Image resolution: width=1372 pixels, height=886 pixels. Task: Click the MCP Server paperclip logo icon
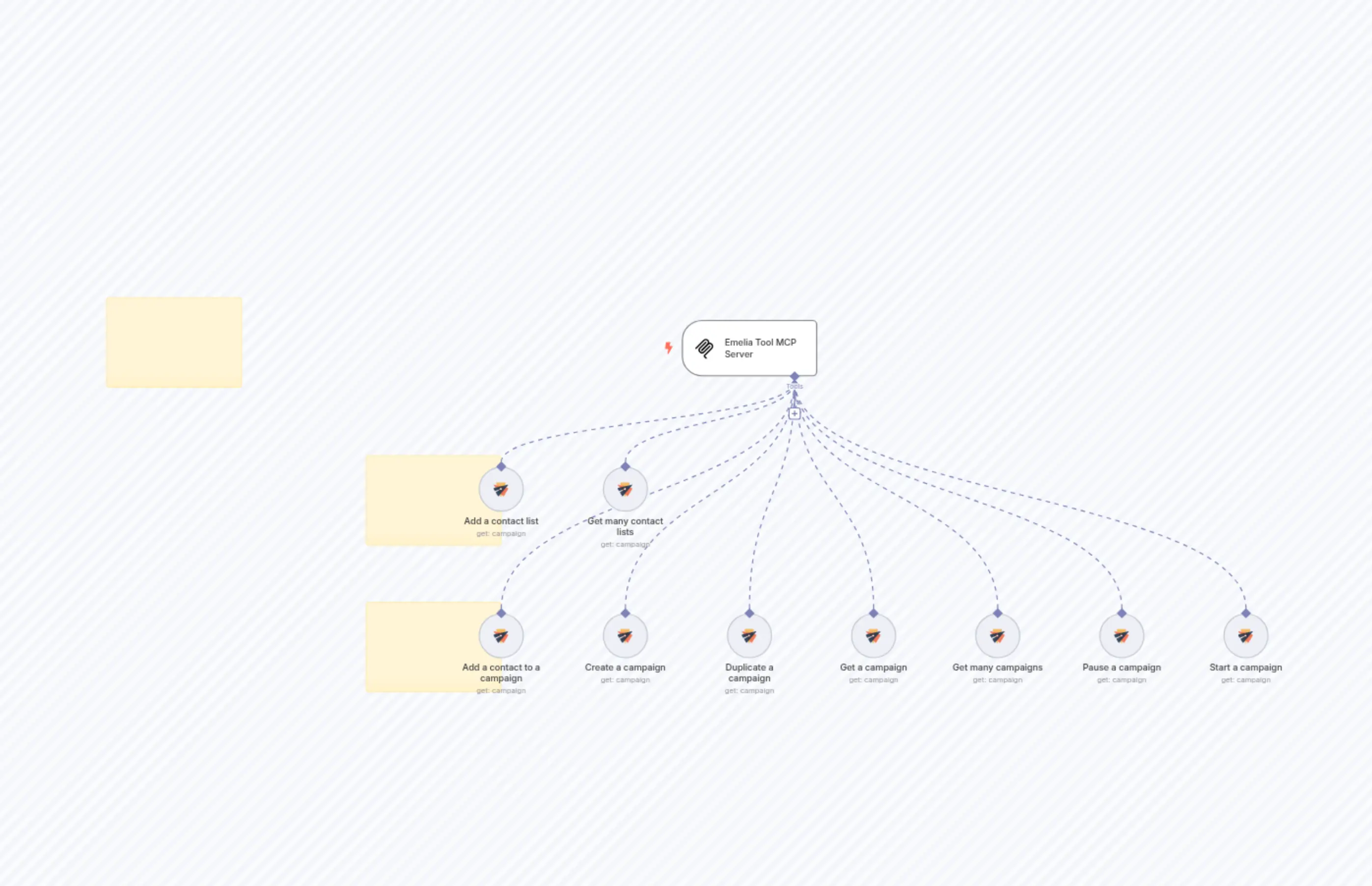coord(705,348)
